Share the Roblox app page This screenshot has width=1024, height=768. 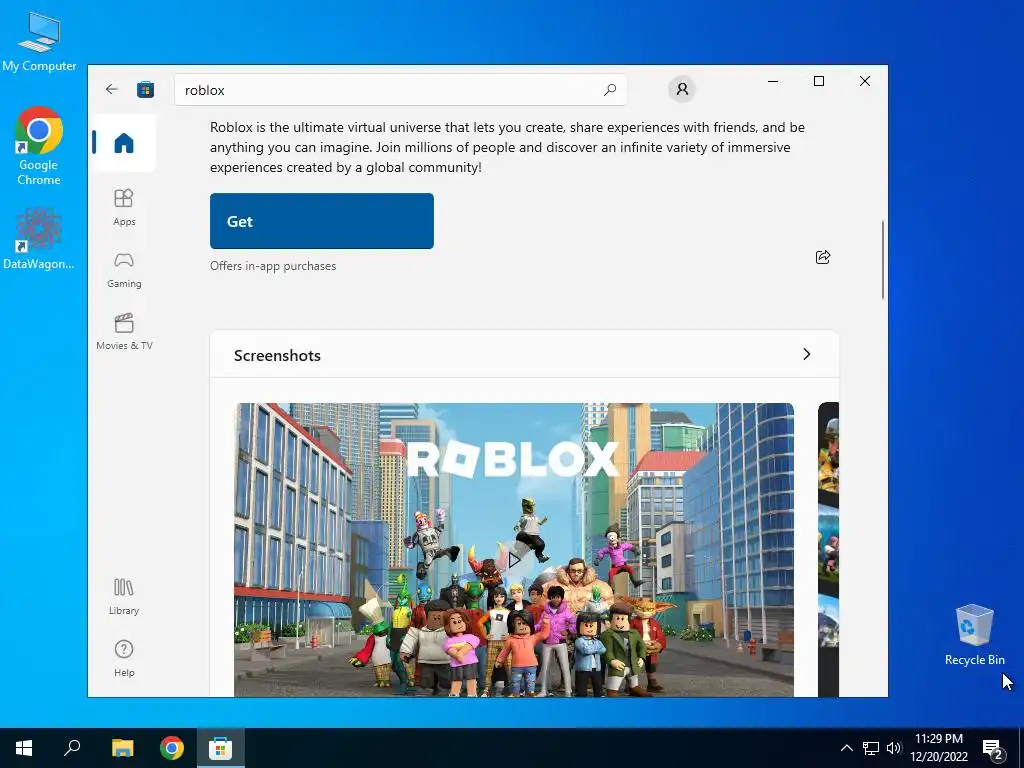pos(823,257)
